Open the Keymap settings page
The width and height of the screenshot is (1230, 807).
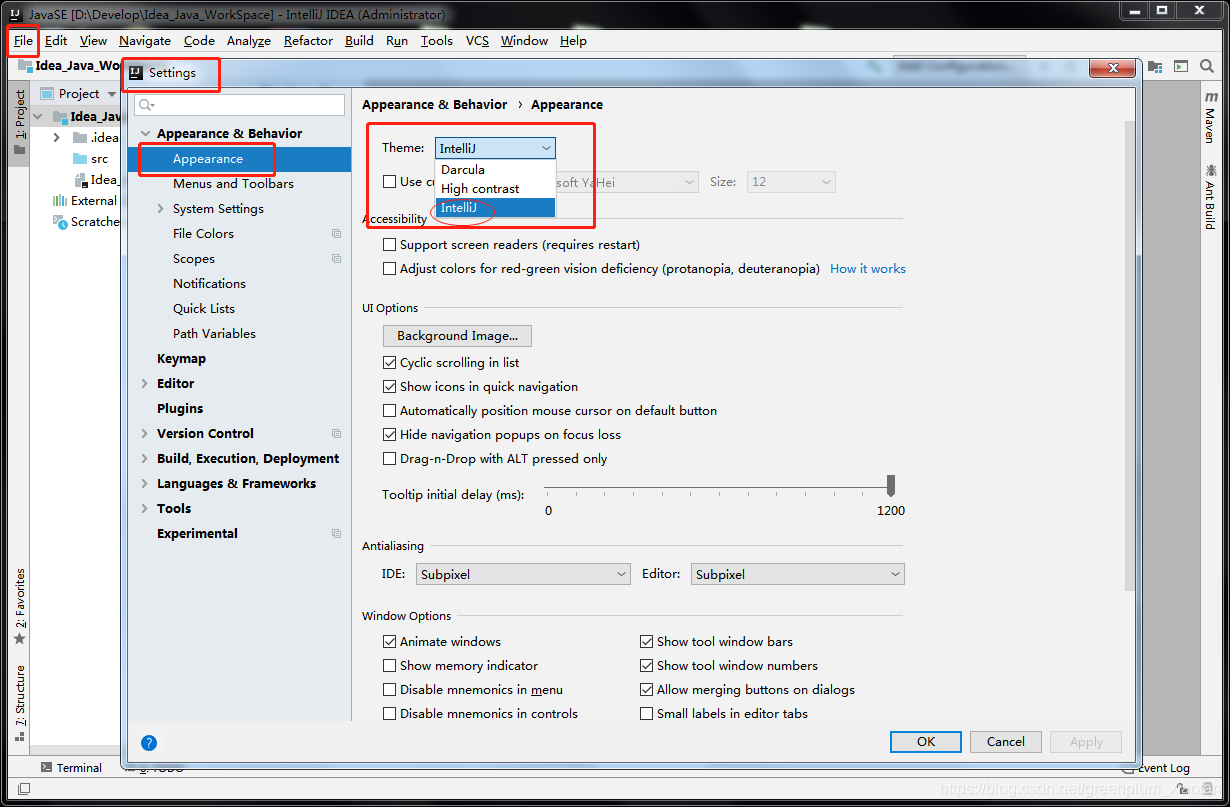tap(181, 359)
